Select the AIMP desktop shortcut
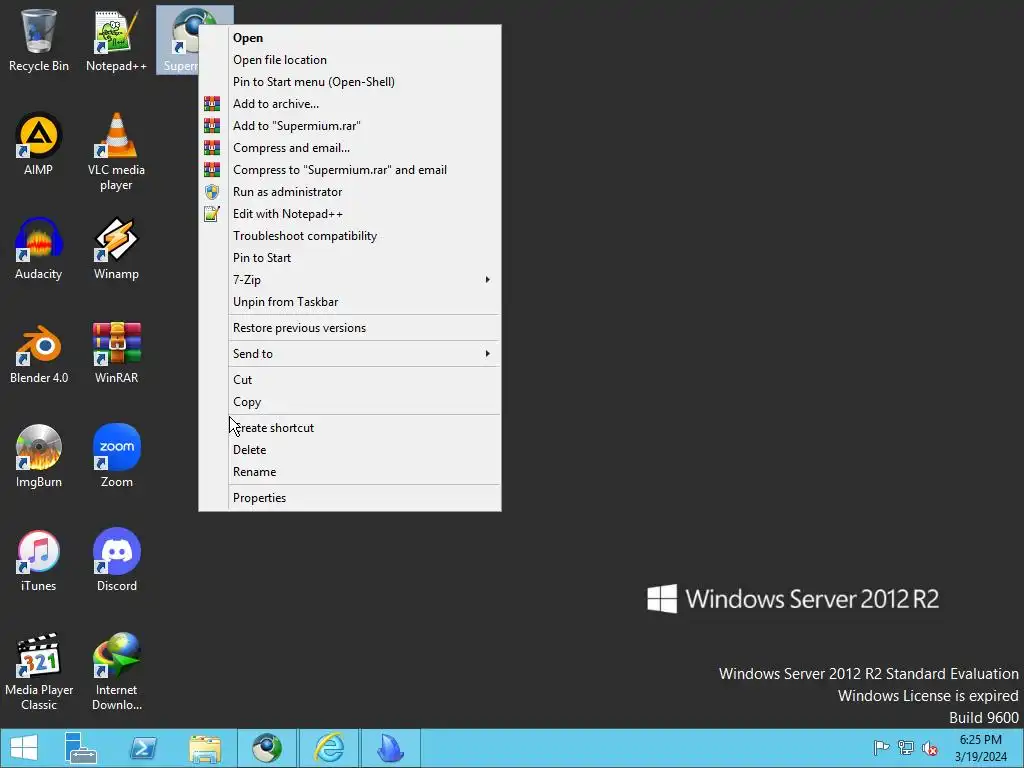The image size is (1024, 768). point(39,144)
